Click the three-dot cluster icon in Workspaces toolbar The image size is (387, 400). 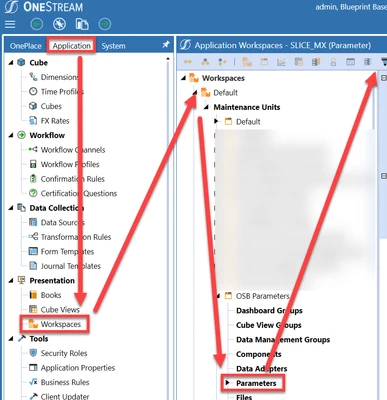coord(205,62)
